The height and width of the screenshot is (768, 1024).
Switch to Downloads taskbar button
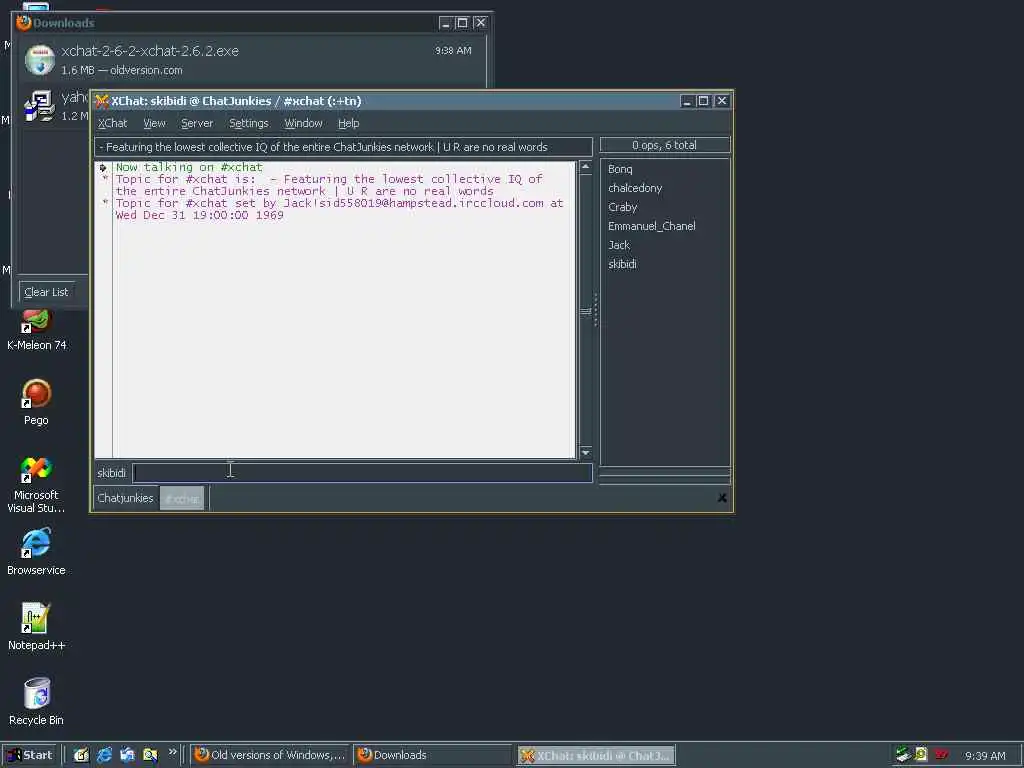[433, 755]
